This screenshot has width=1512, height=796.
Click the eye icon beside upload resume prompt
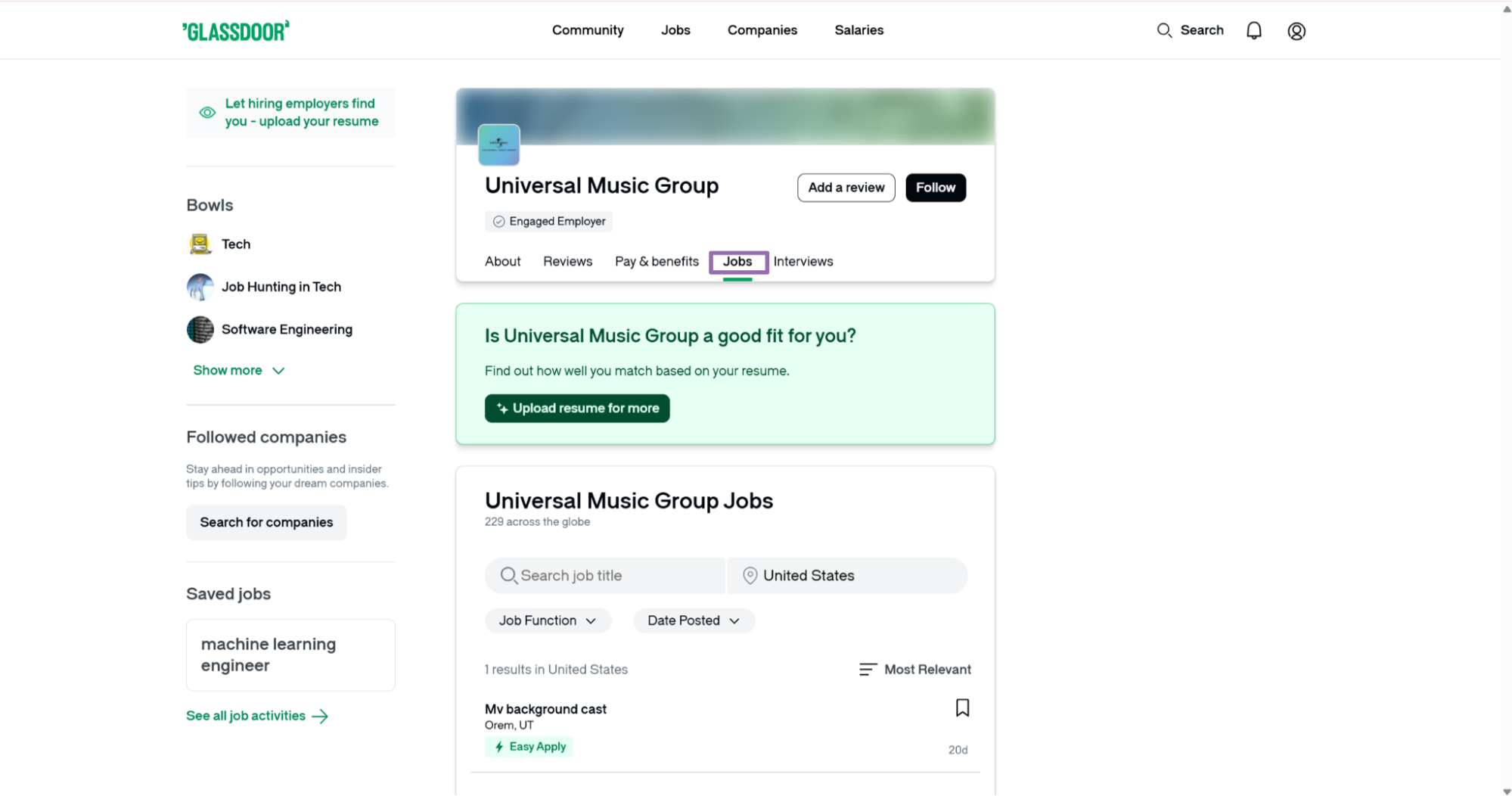[x=207, y=113]
